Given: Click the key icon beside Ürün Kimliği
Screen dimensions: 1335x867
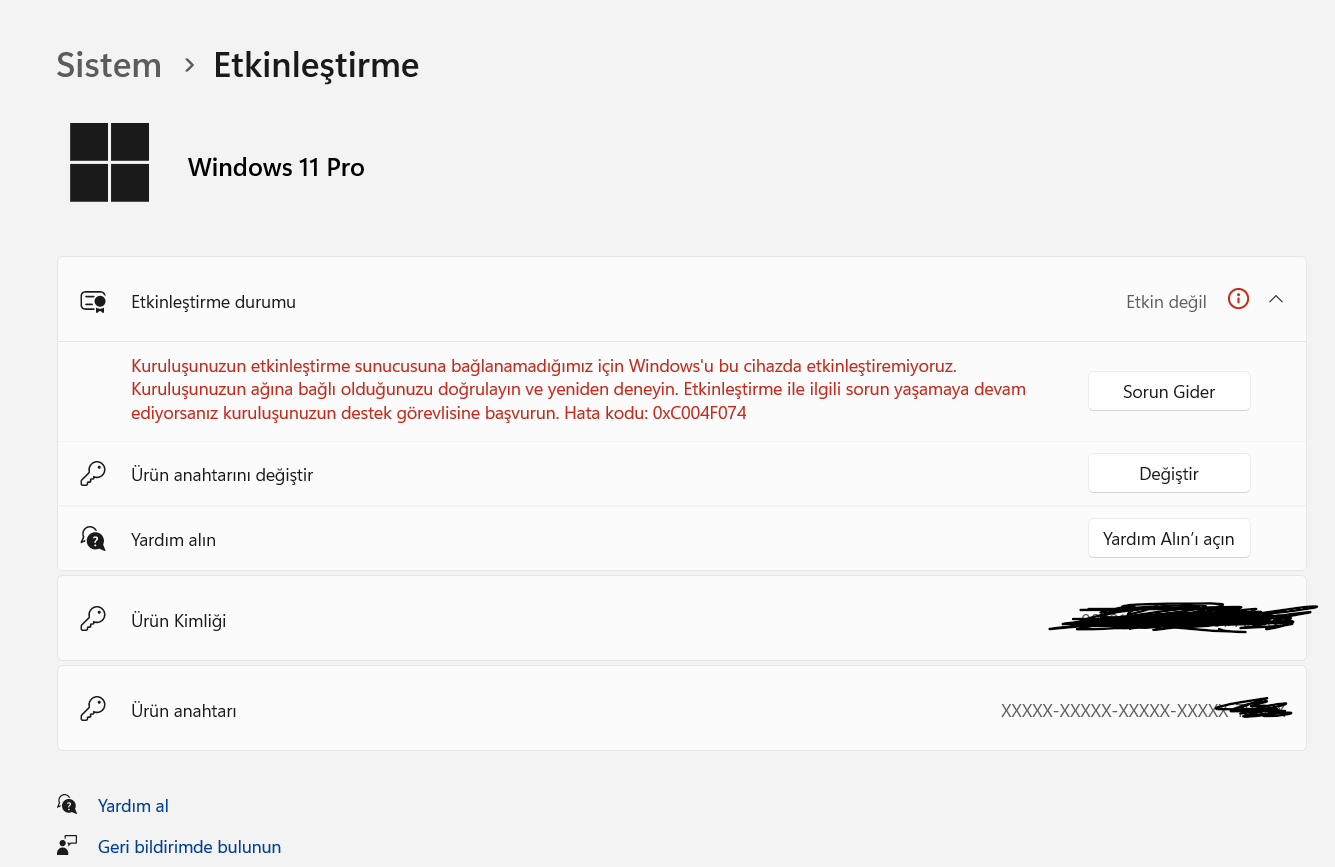Looking at the screenshot, I should (93, 620).
